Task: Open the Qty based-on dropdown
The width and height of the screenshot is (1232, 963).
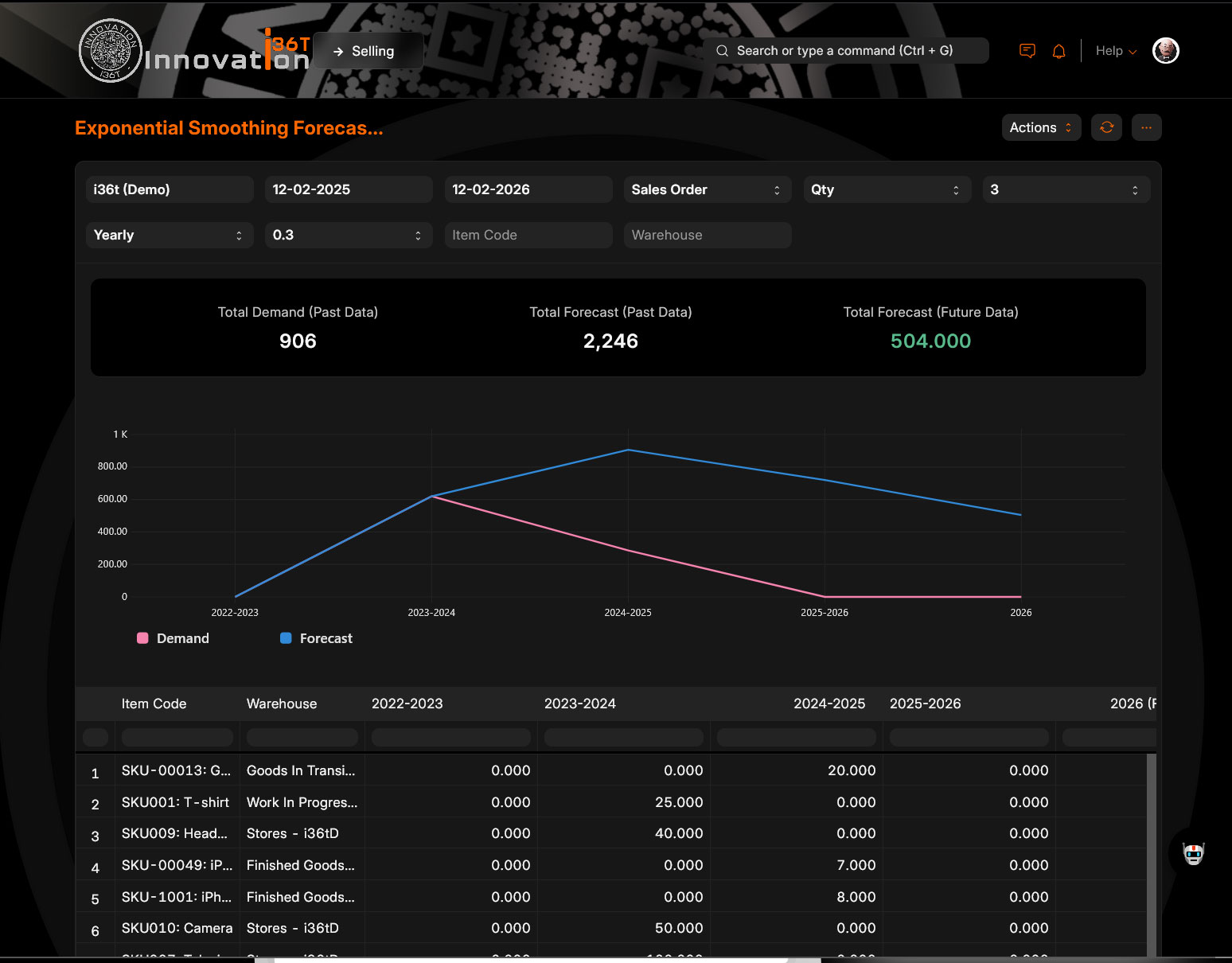Action: [x=887, y=189]
